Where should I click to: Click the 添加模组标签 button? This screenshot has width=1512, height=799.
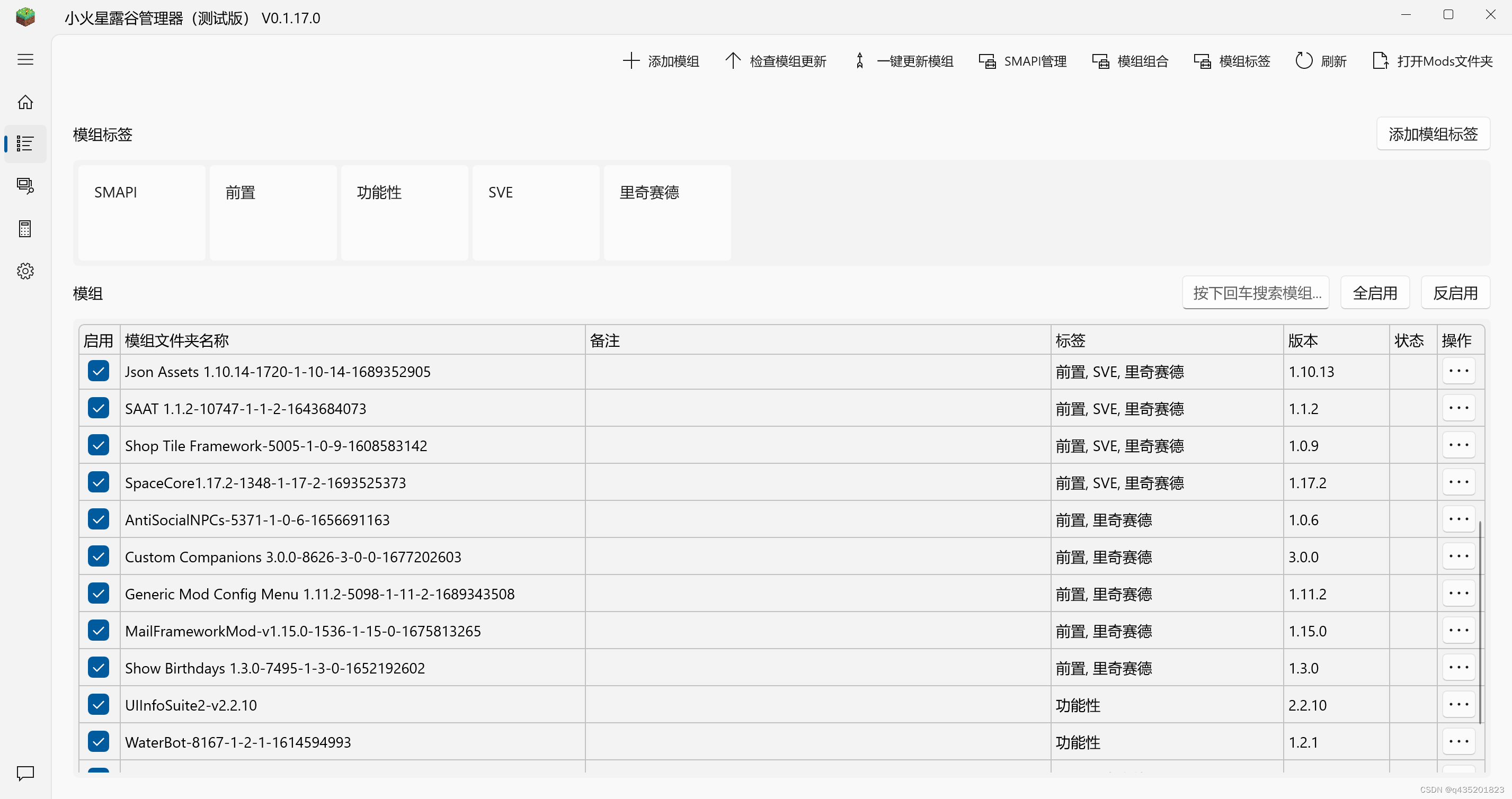click(x=1433, y=134)
